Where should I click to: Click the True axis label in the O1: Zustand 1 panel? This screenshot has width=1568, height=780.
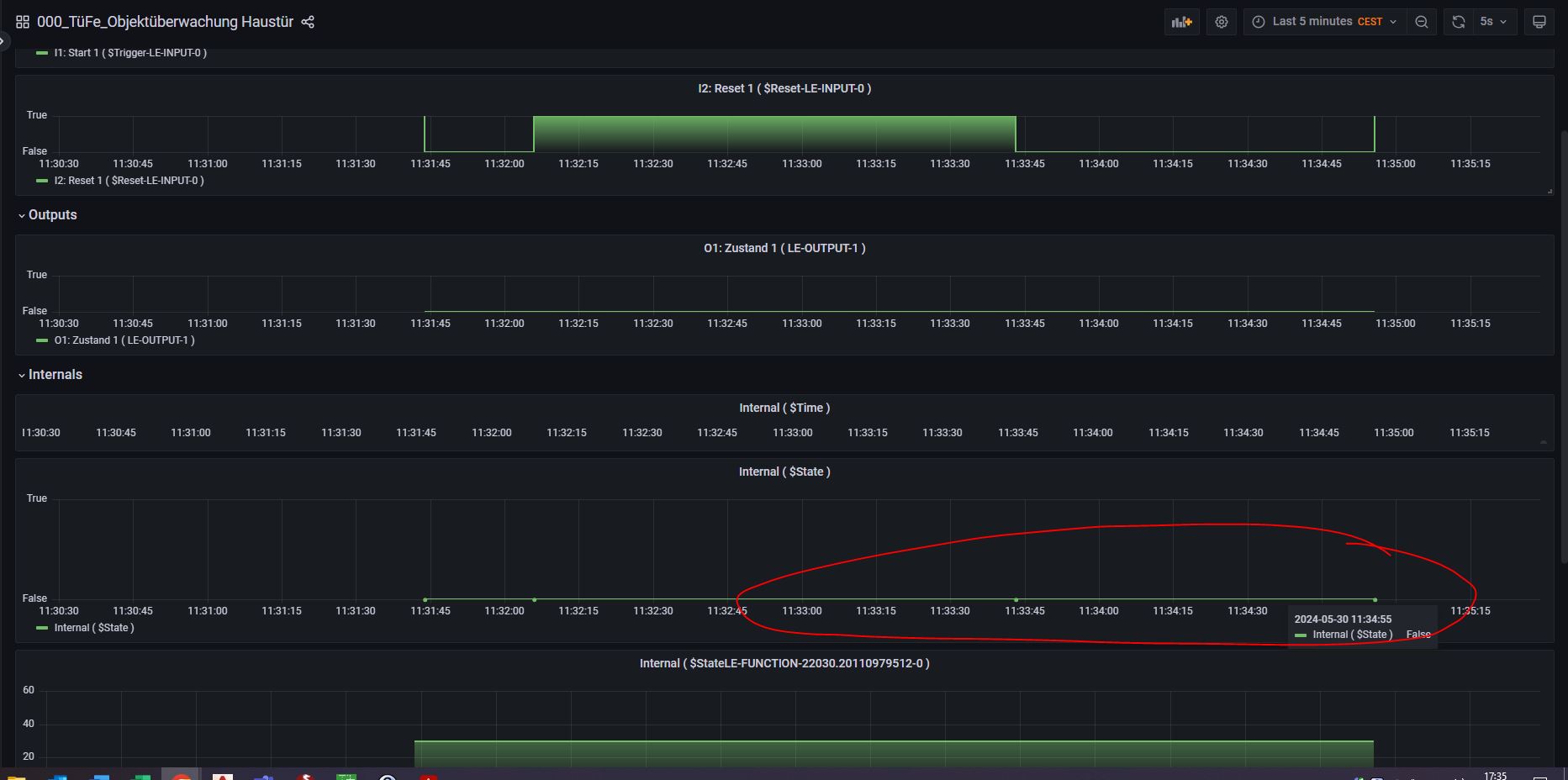click(x=36, y=275)
